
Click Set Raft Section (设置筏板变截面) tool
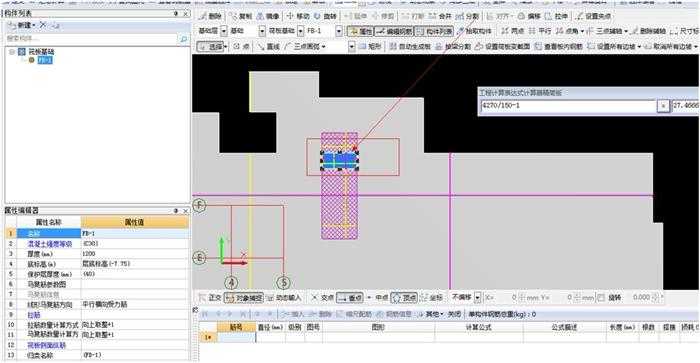(x=503, y=46)
